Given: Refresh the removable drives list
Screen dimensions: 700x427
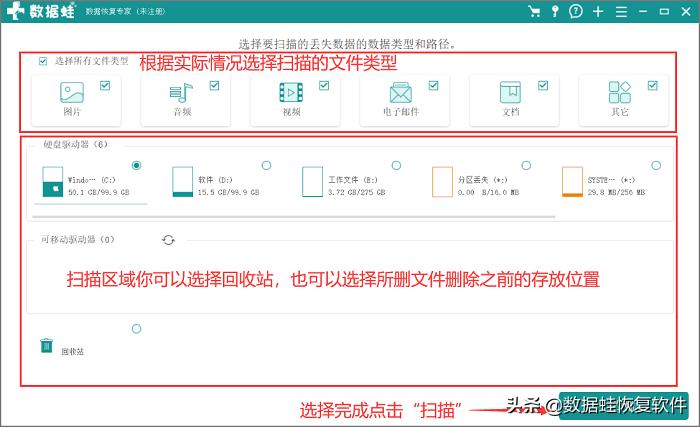Looking at the screenshot, I should (x=168, y=240).
